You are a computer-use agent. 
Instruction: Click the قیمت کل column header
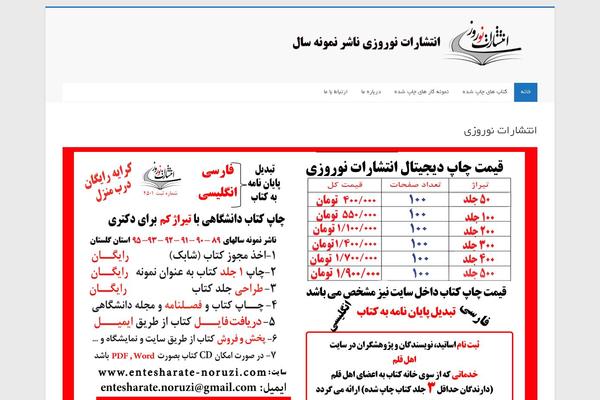[345, 185]
